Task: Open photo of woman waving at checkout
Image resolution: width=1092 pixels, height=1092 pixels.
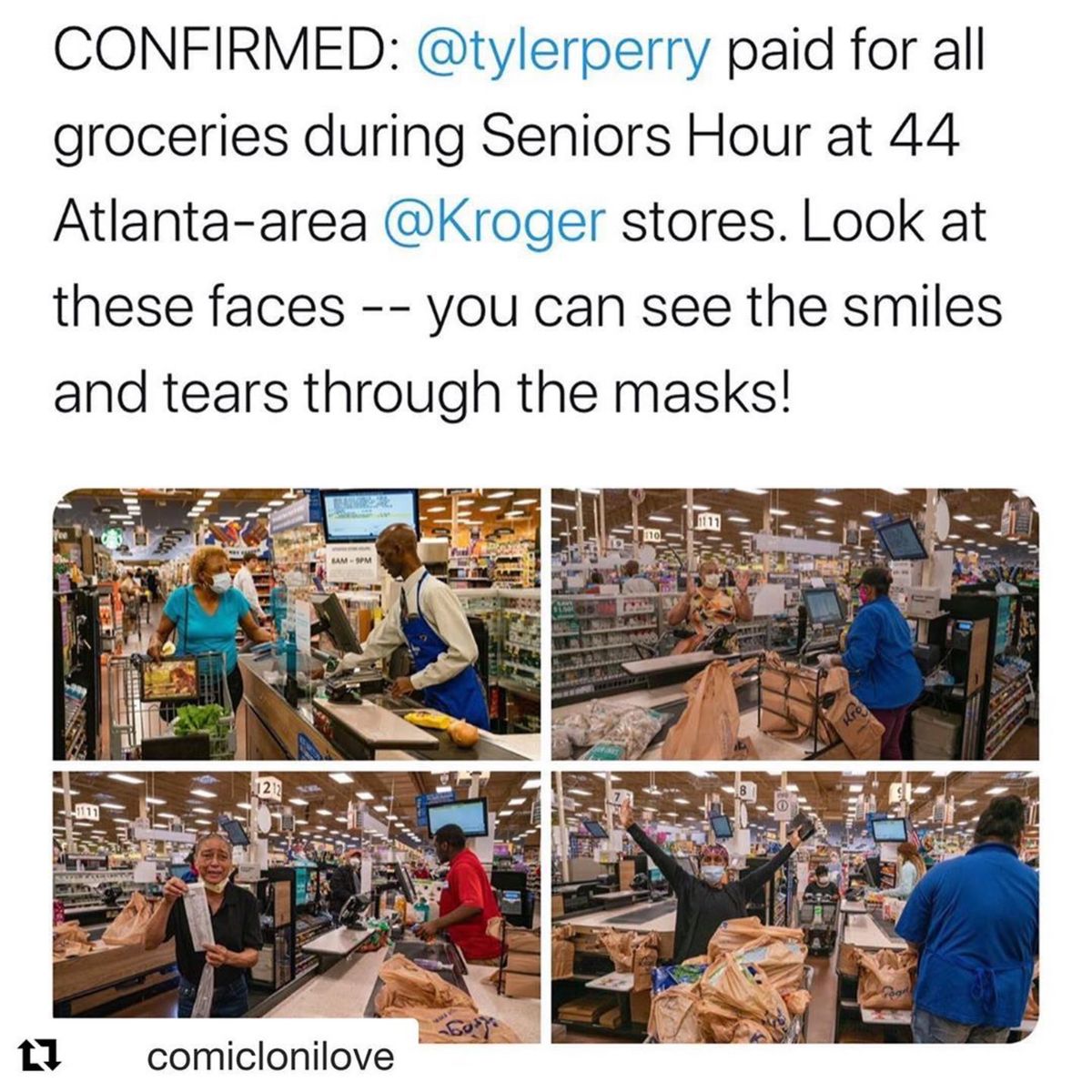Action: click(795, 624)
